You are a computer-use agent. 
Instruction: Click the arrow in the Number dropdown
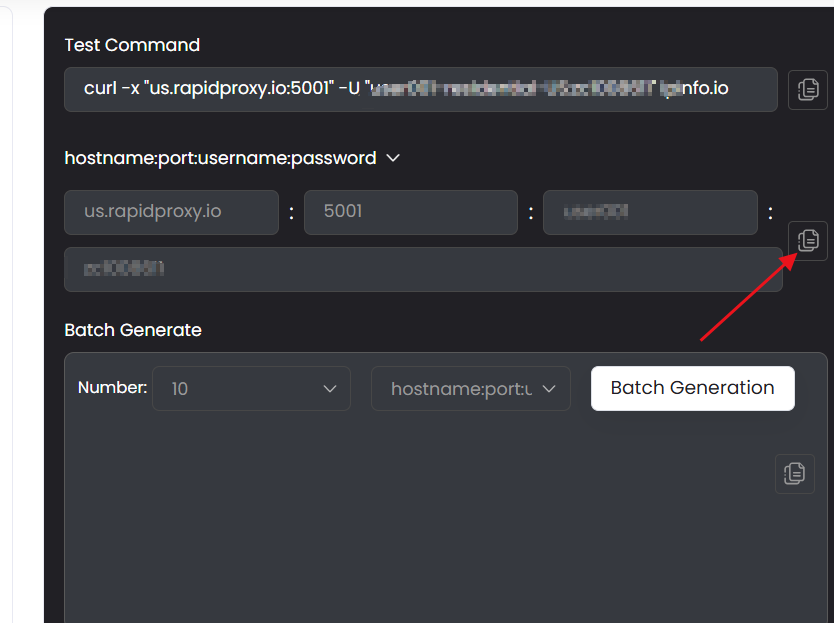click(x=330, y=389)
